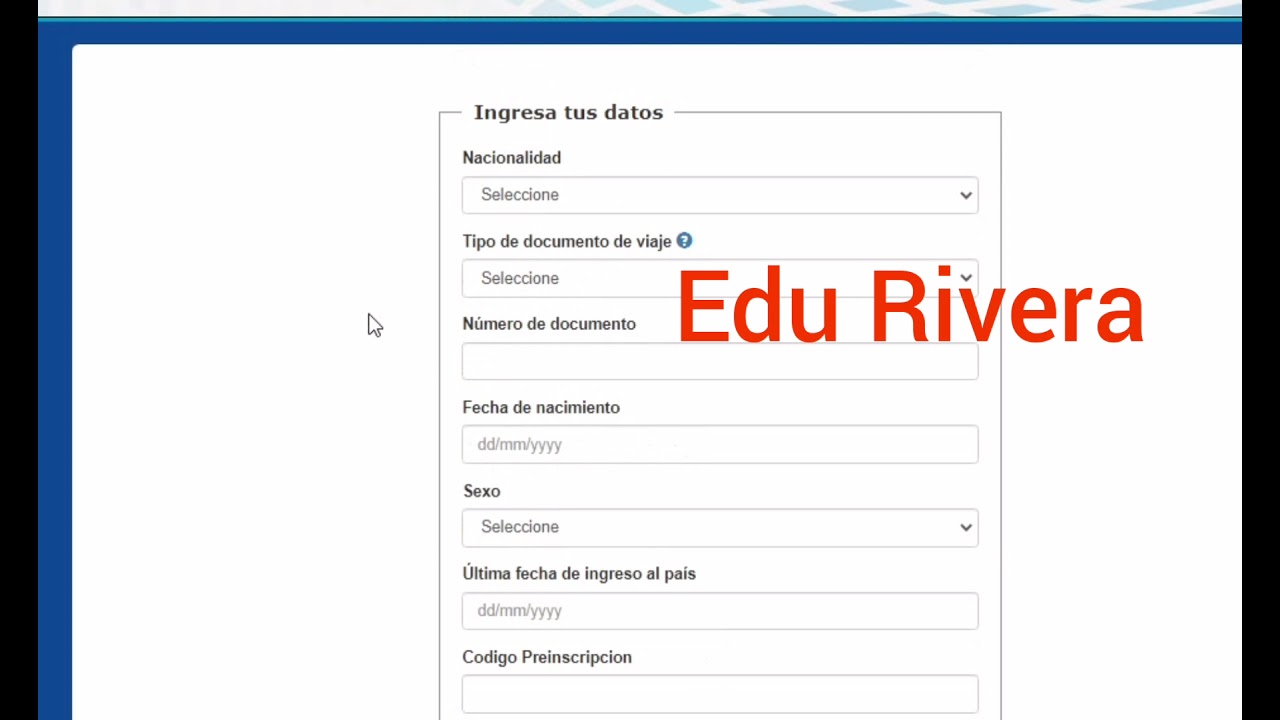Click the Nacionalidad label text
Viewport: 1280px width, 720px height.
511,158
